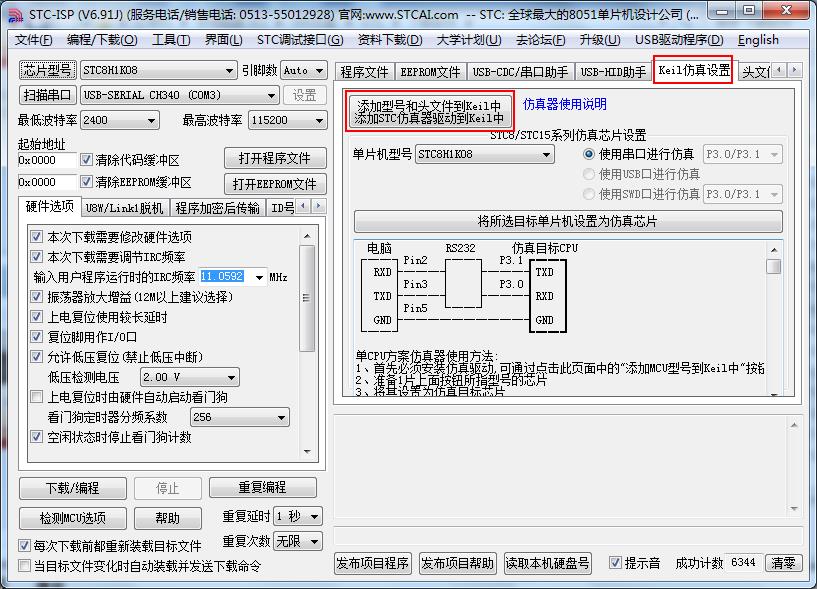This screenshot has height=589, width=817.
Task: Open USB驱动程序(D) menu
Action: (x=679, y=40)
